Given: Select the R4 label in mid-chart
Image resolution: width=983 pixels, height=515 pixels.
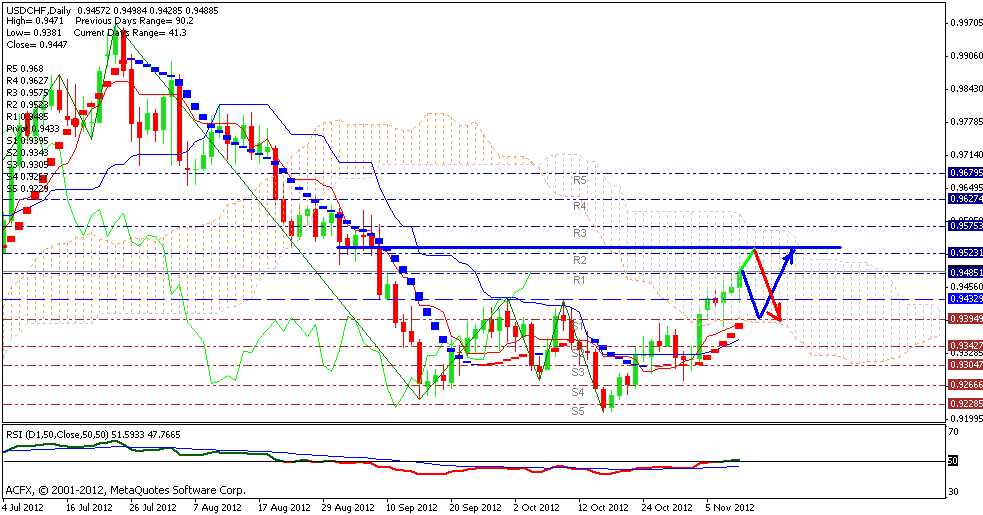Looking at the screenshot, I should (x=579, y=207).
